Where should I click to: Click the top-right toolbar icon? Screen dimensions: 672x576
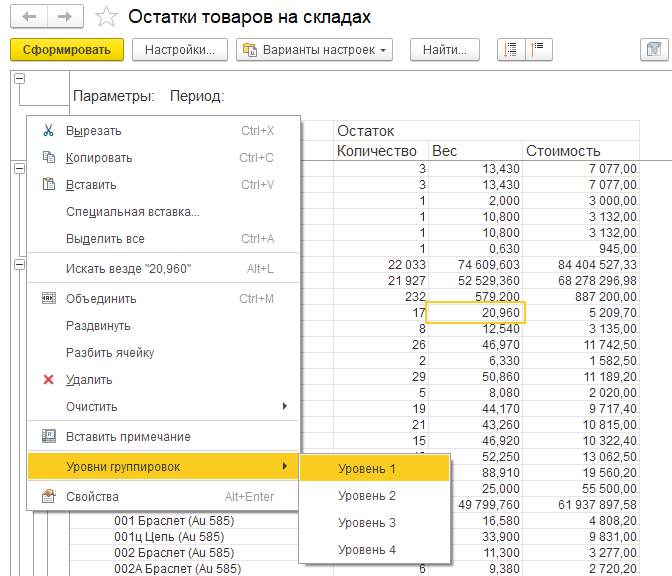point(654,50)
